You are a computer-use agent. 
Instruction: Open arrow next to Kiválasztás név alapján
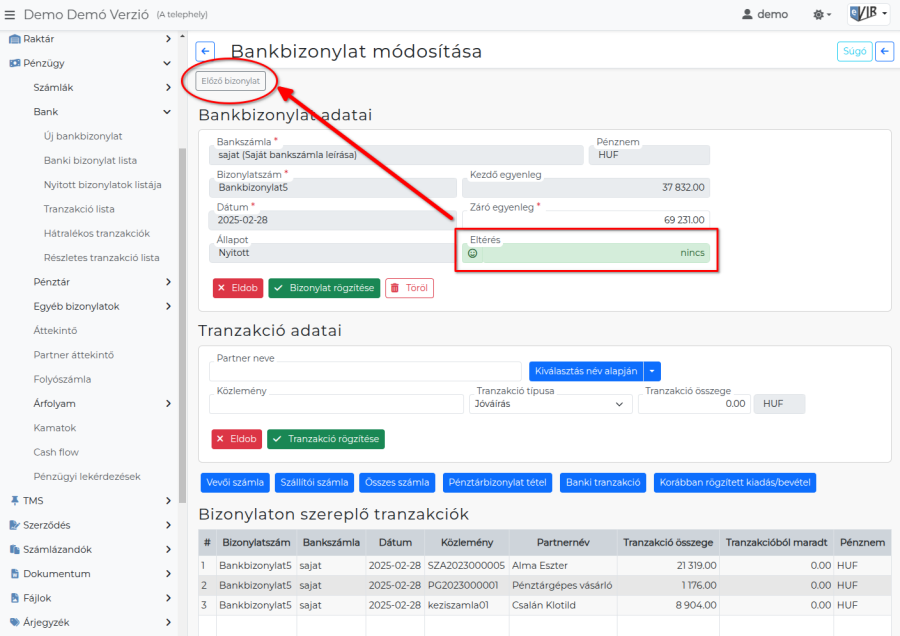pyautogui.click(x=652, y=371)
